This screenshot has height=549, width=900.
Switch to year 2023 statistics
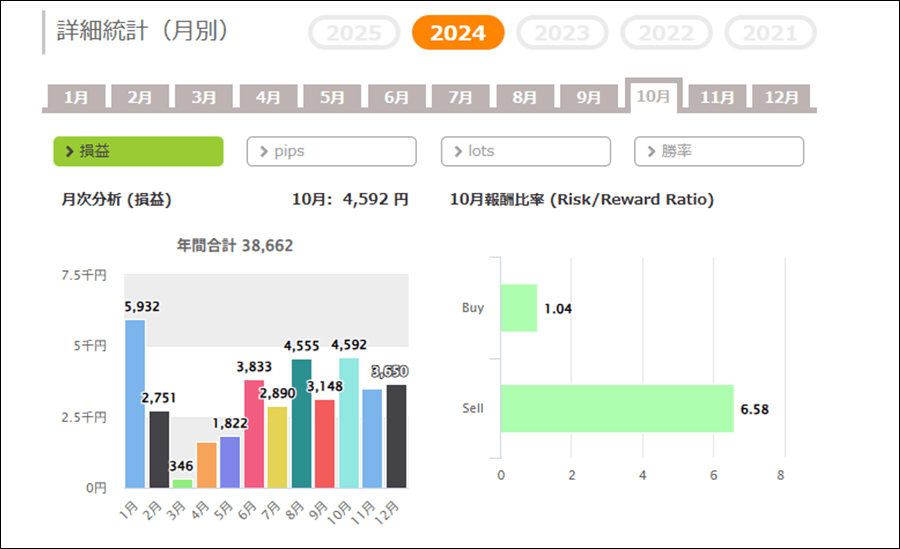(562, 33)
